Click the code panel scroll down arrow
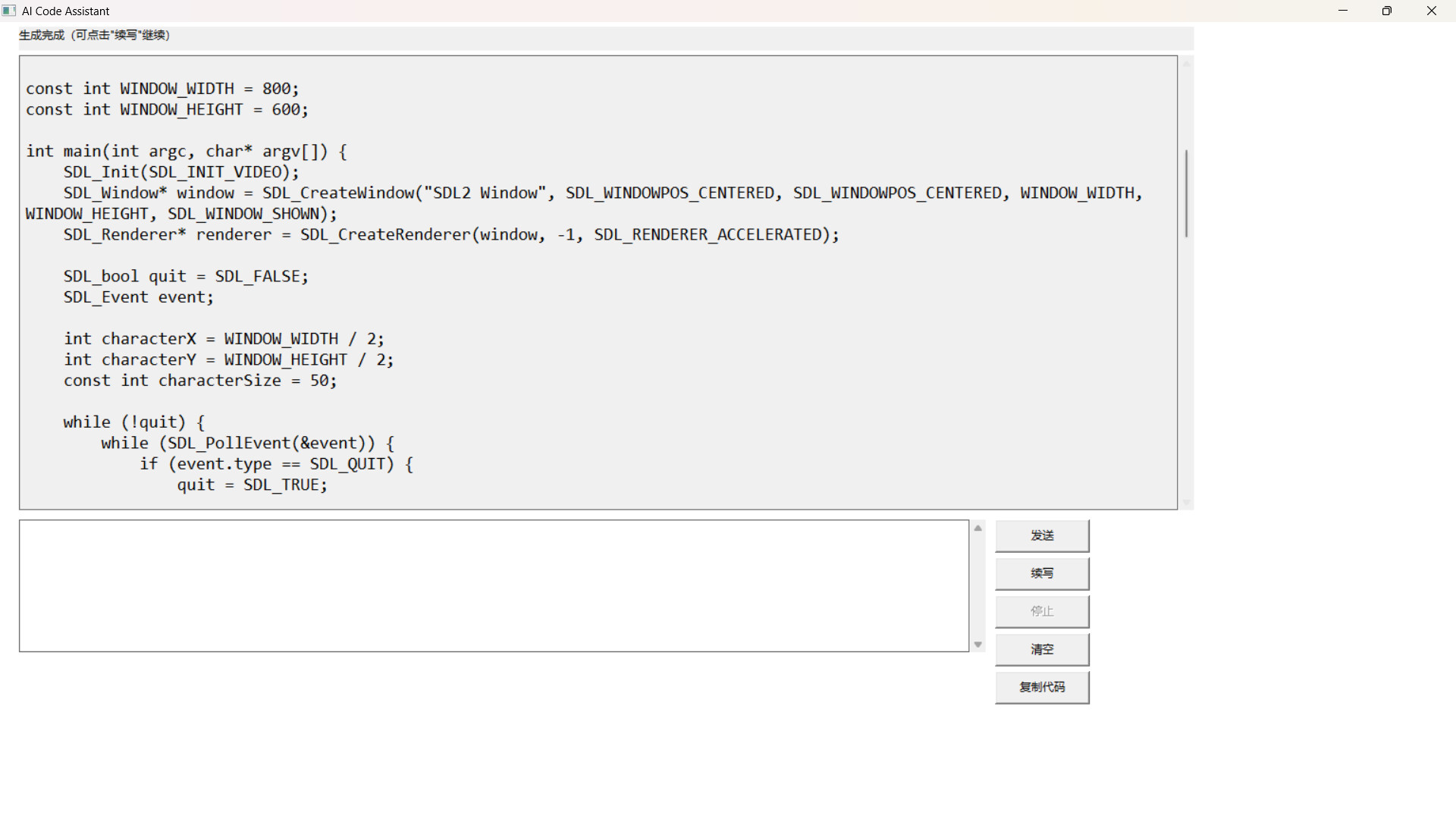This screenshot has height=819, width=1456. click(x=1186, y=502)
